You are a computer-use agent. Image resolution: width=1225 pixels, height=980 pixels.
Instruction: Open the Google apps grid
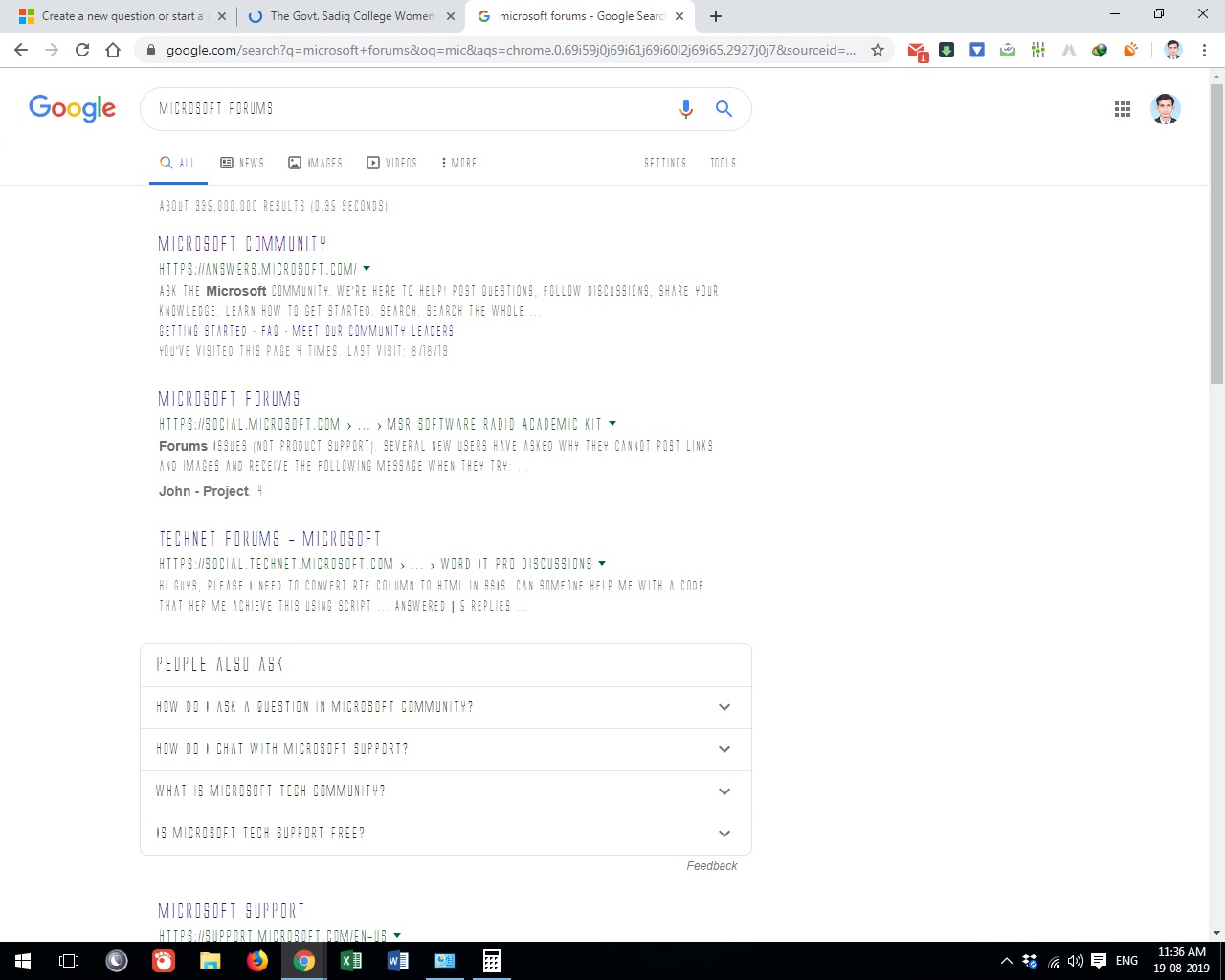pyautogui.click(x=1123, y=109)
